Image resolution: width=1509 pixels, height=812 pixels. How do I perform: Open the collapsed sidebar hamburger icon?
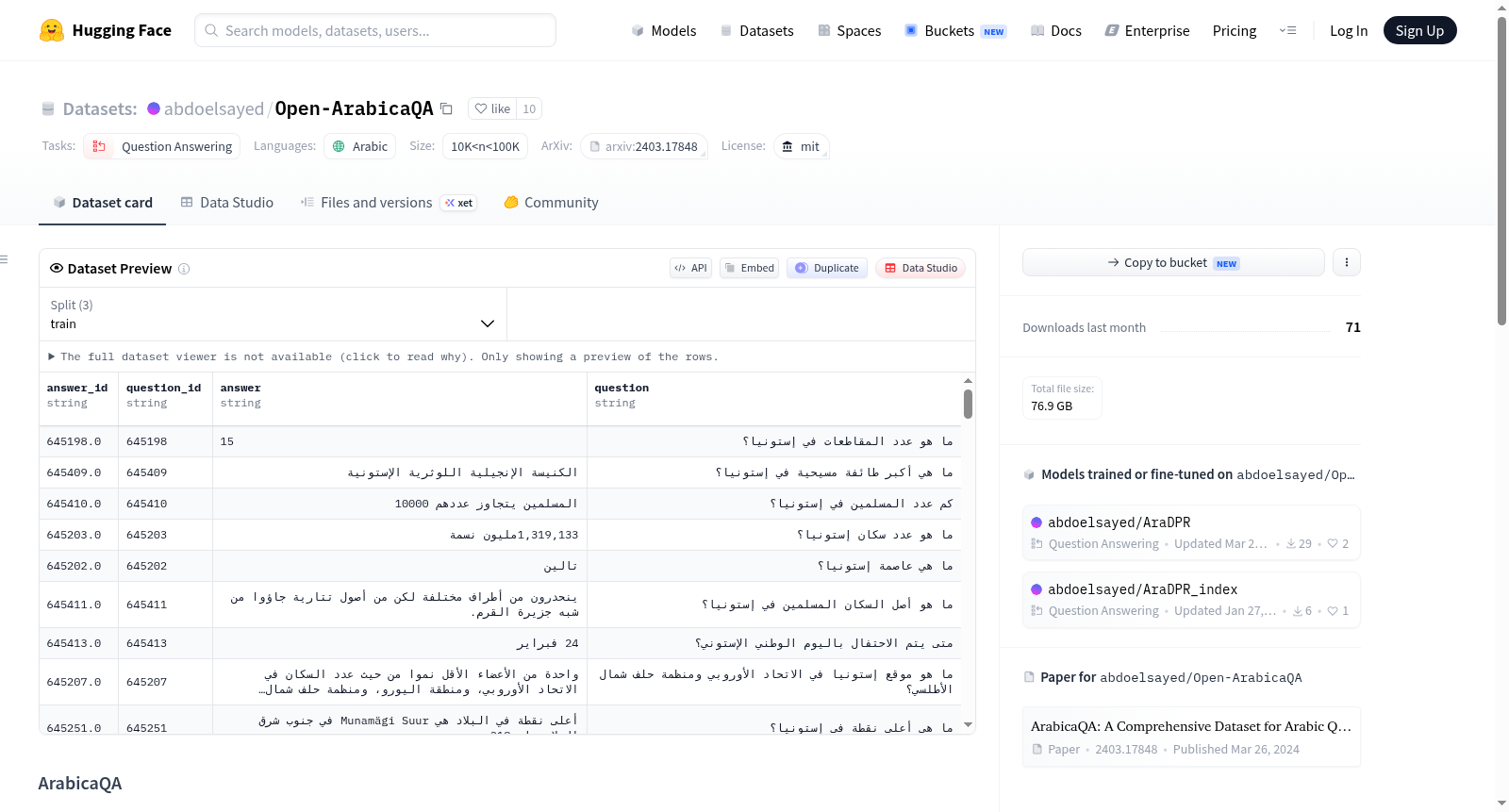click(4, 258)
